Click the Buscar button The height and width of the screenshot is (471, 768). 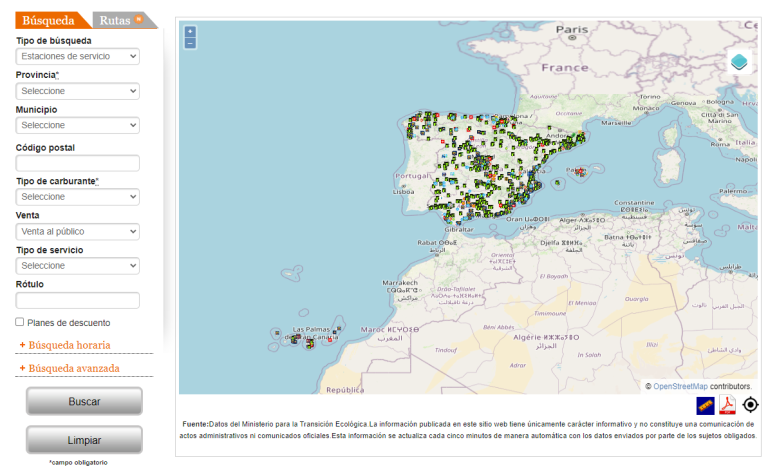[x=84, y=401]
